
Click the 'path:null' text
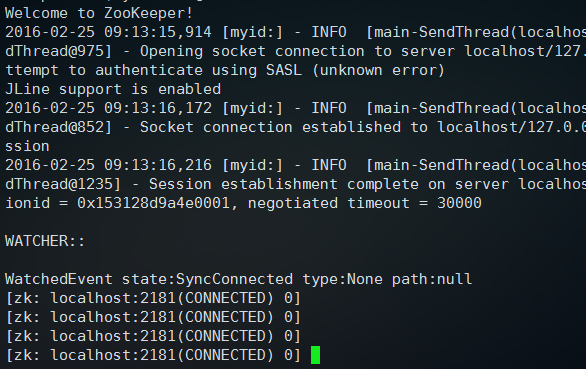[x=432, y=279]
